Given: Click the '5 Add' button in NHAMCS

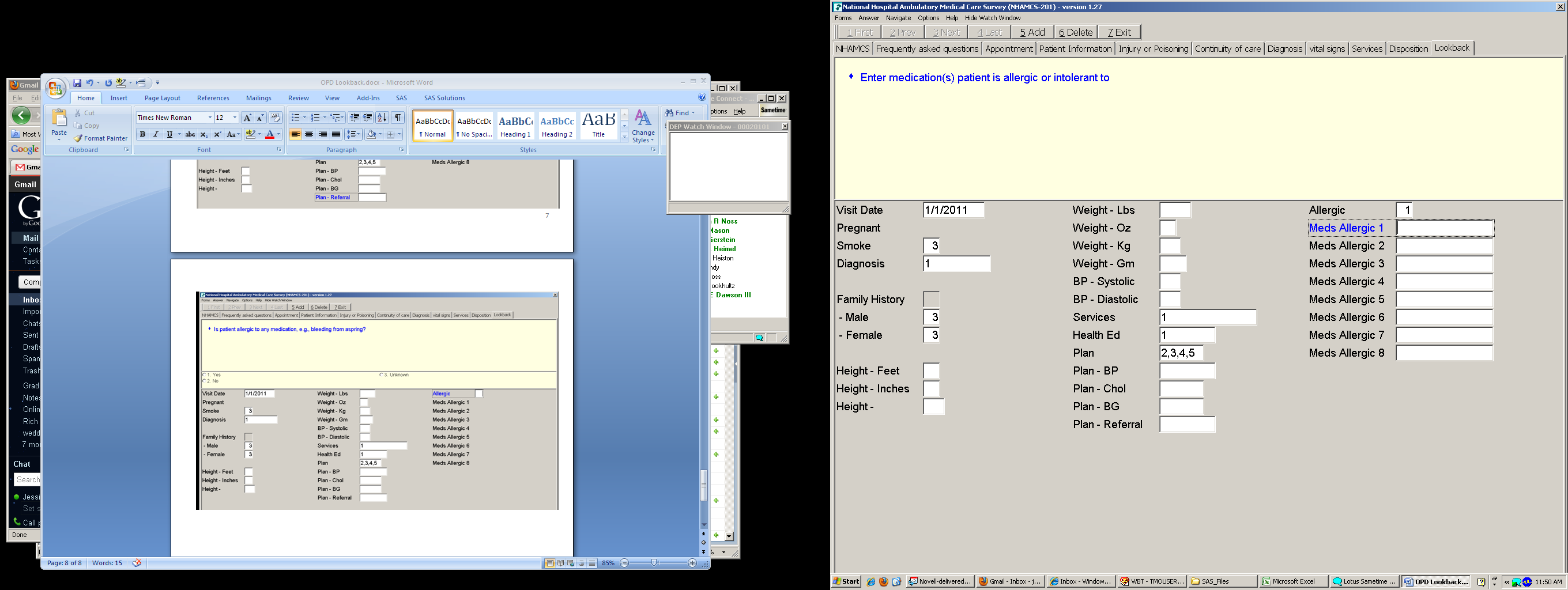Looking at the screenshot, I should click(1032, 32).
